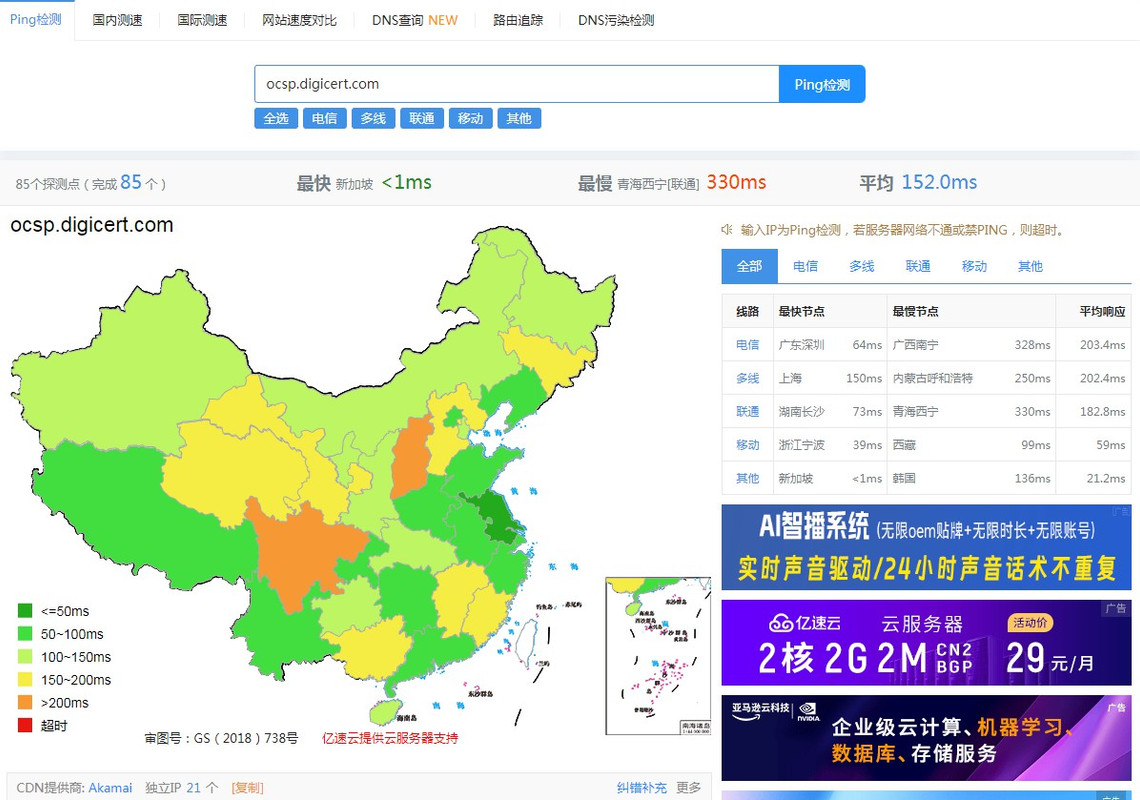Click 联通 link in the results table

pyautogui.click(x=747, y=412)
